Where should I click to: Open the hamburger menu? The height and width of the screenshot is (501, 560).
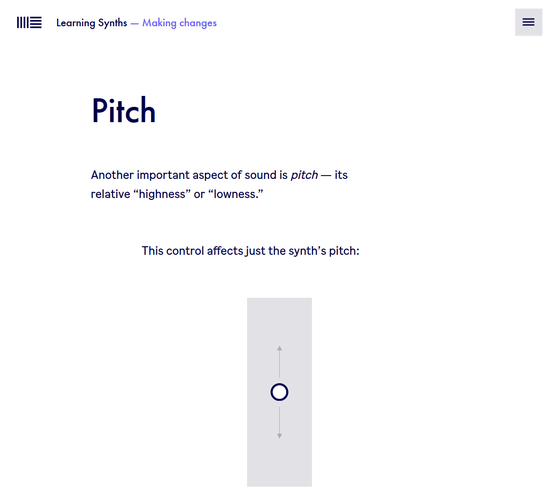click(x=528, y=22)
